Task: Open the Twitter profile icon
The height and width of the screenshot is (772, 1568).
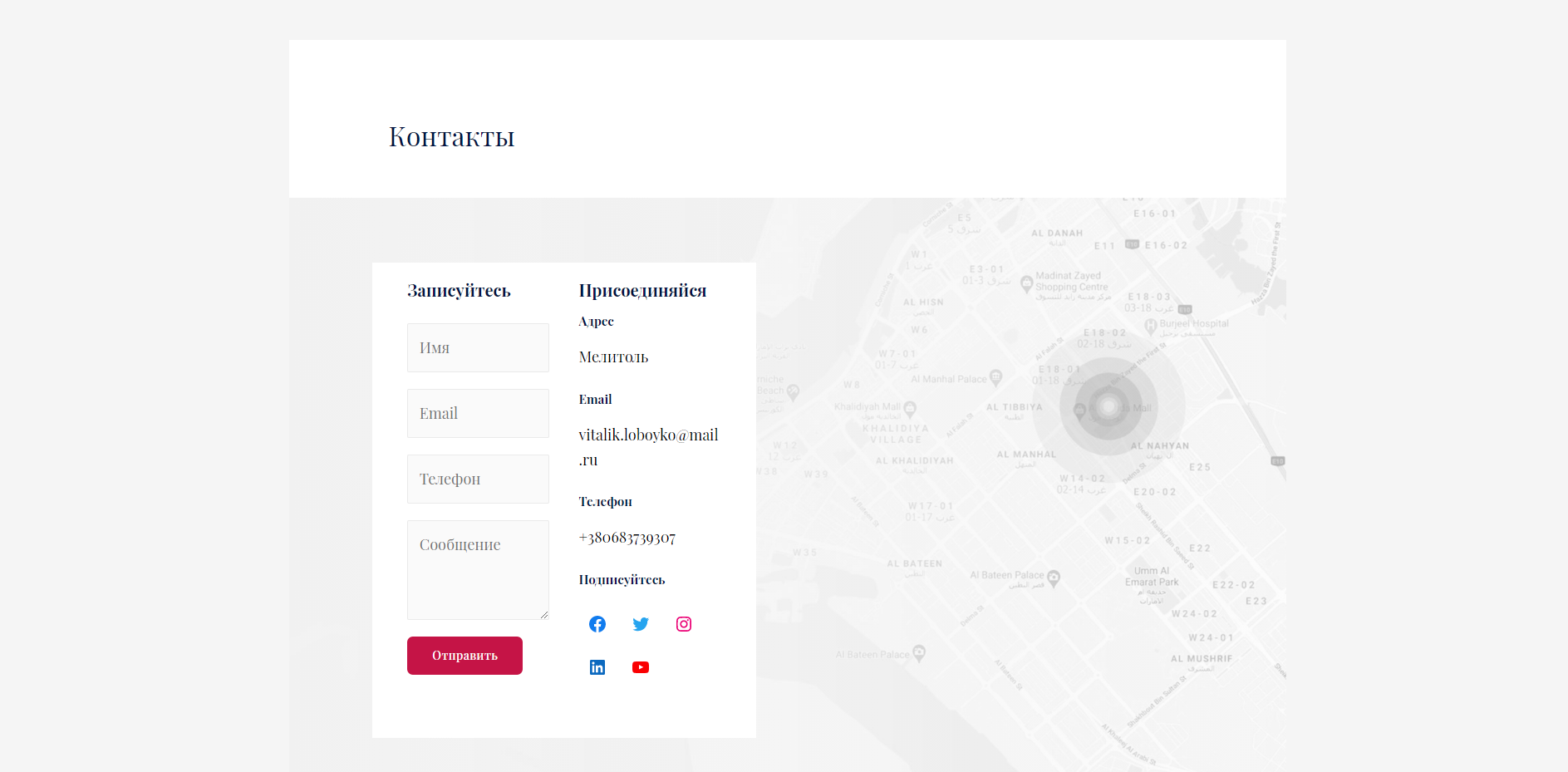Action: [640, 624]
